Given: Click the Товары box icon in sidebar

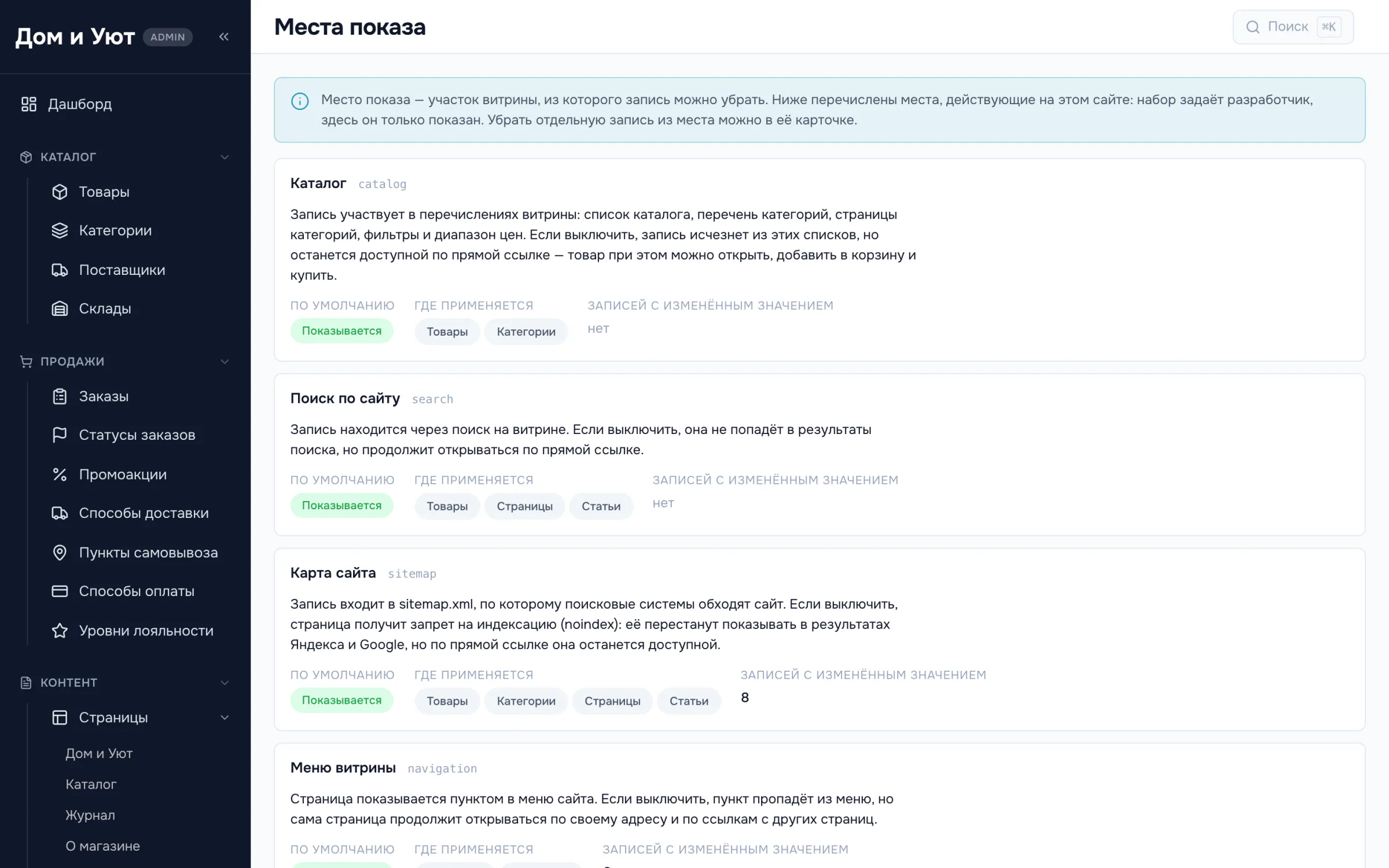Looking at the screenshot, I should pos(60,192).
